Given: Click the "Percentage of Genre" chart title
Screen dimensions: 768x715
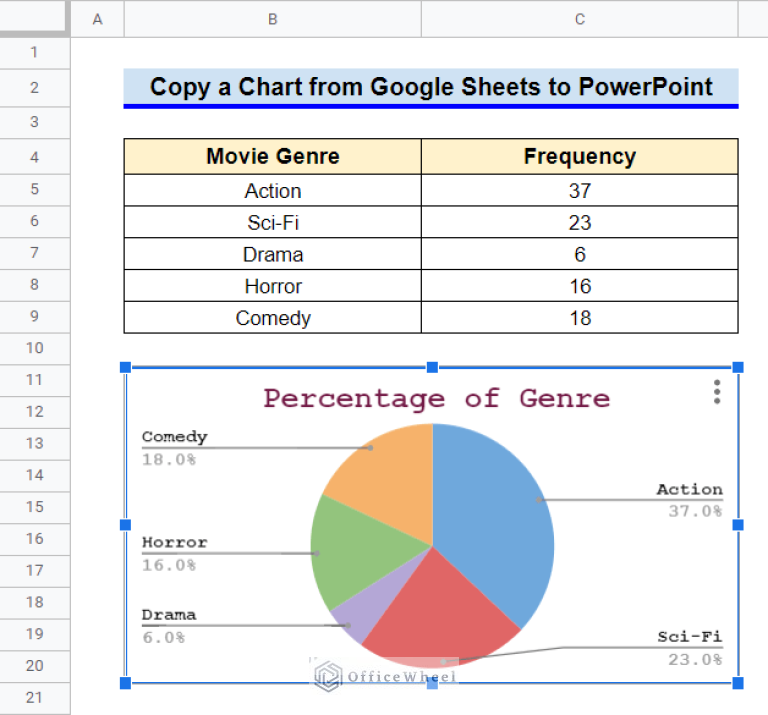Looking at the screenshot, I should [436, 398].
